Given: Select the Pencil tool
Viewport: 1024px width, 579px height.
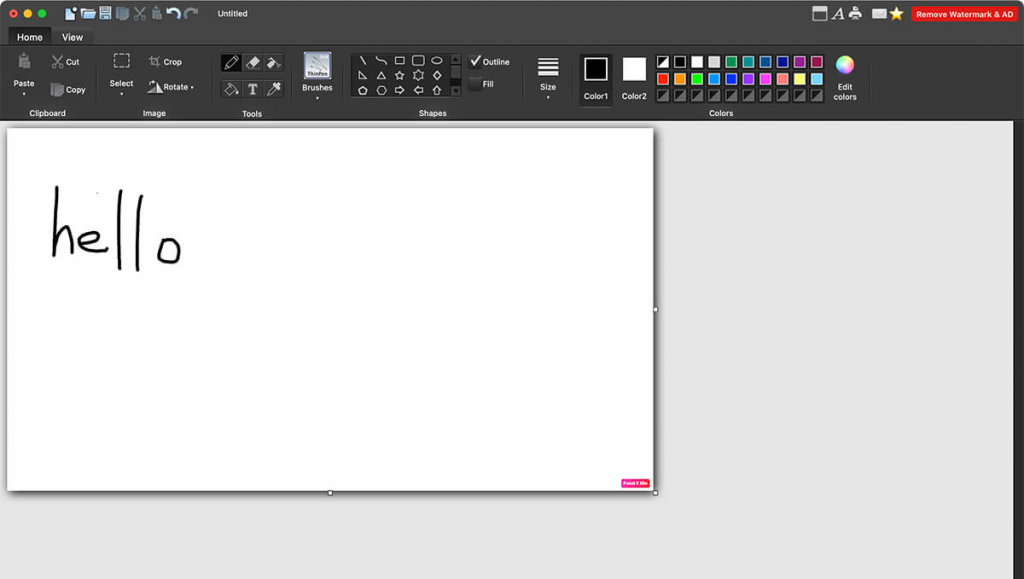Looking at the screenshot, I should [231, 63].
